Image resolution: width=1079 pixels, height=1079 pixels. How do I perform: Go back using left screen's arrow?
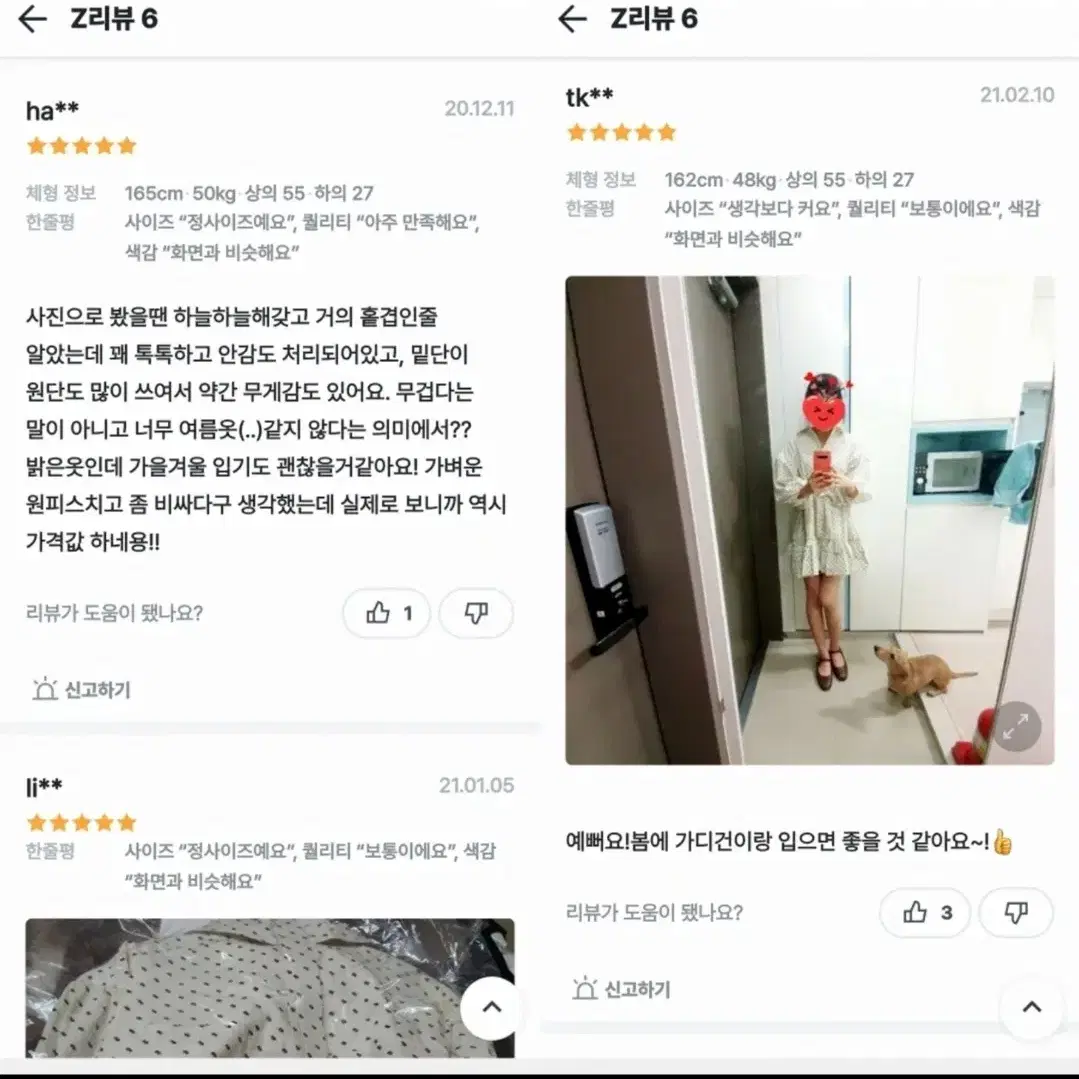coord(32,19)
